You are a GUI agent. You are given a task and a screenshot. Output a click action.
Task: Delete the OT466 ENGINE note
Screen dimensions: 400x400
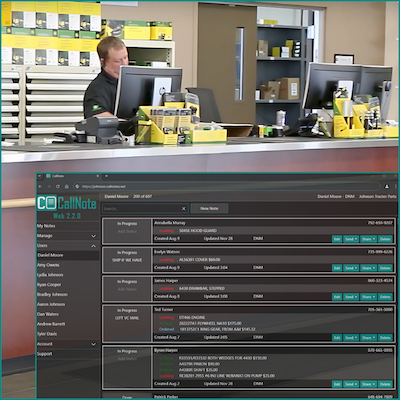pyautogui.click(x=385, y=338)
